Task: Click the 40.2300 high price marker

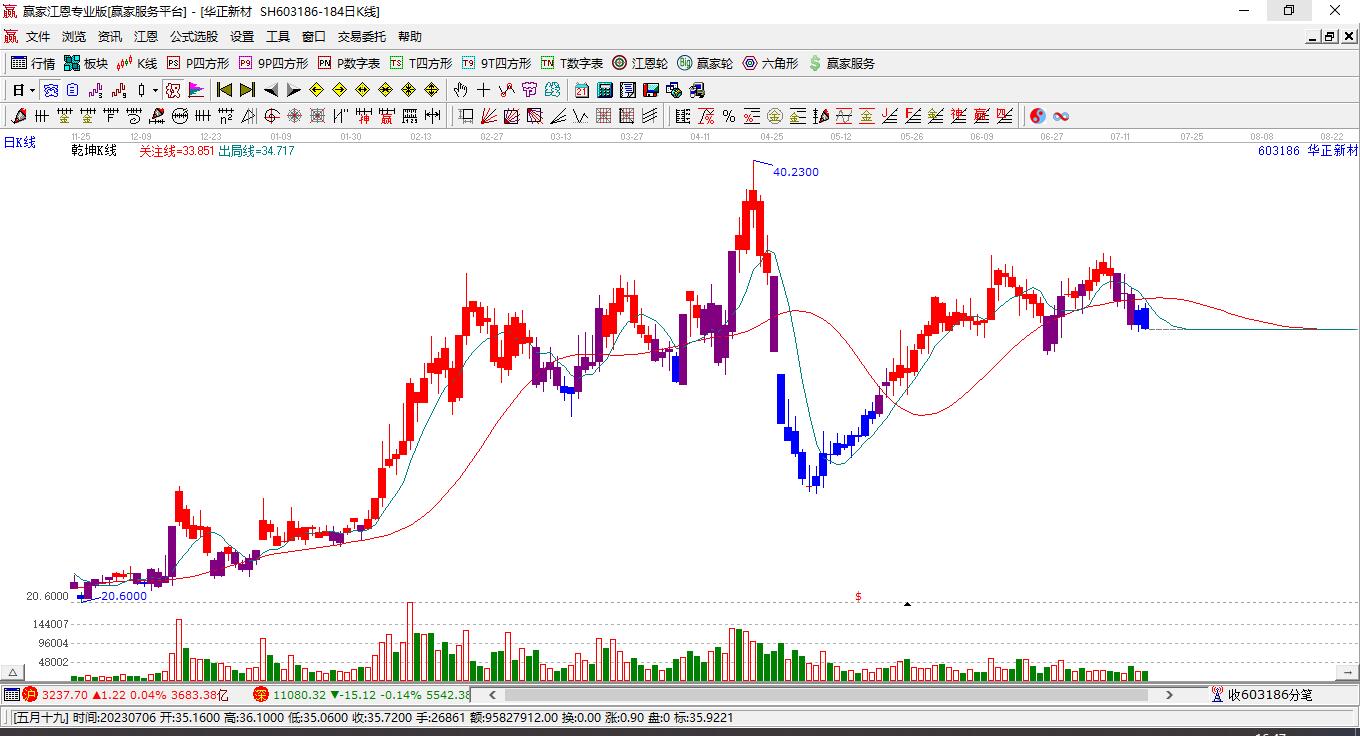Action: [796, 172]
